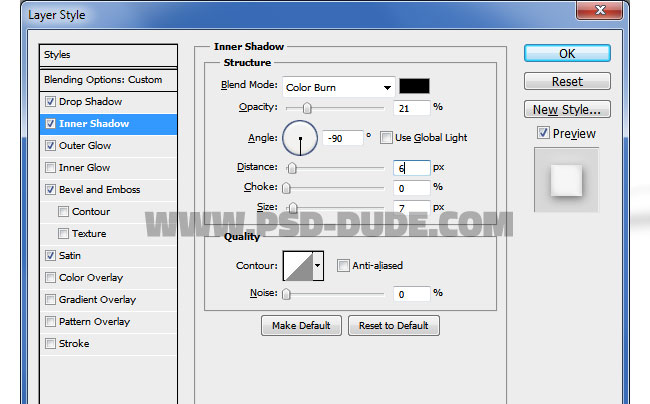
Task: Open Blending Options: Custom
Action: click(108, 80)
